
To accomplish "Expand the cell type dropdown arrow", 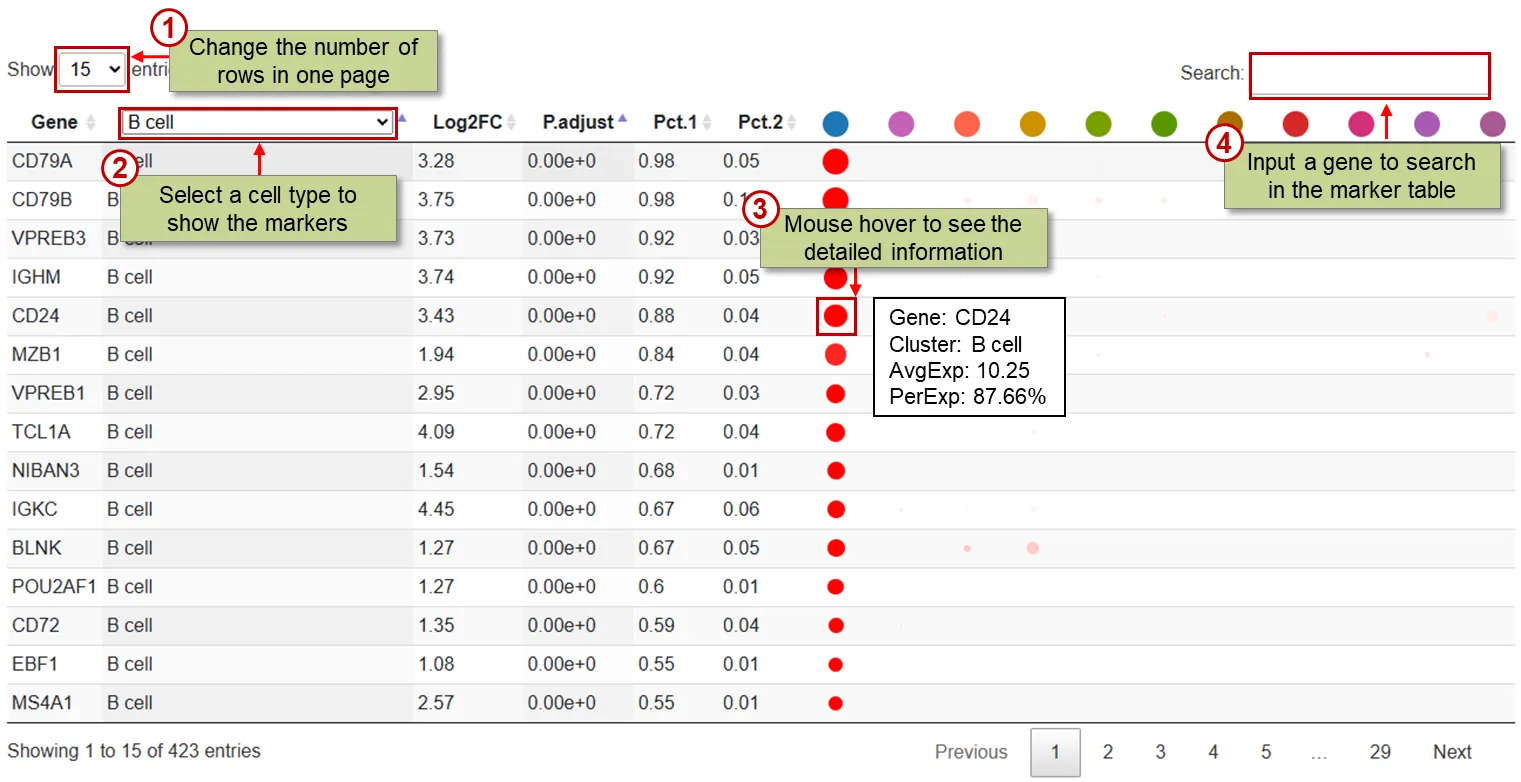I will (385, 122).
